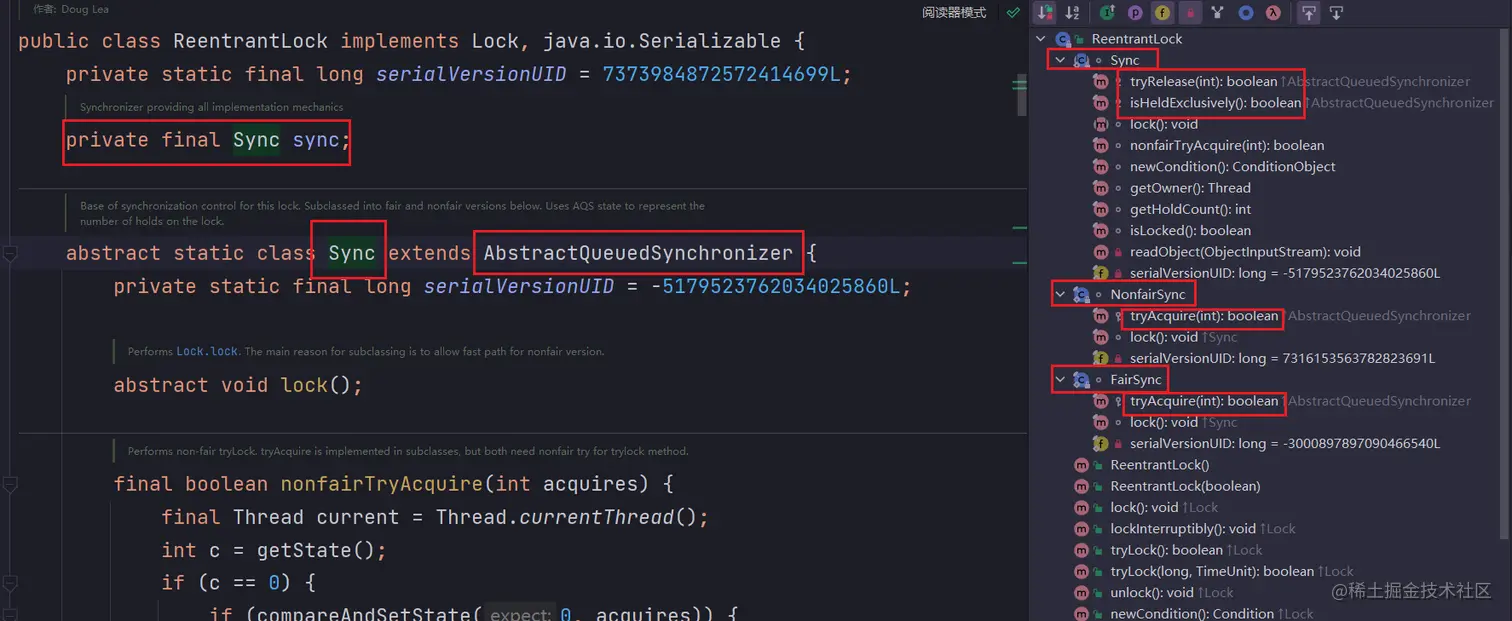Screen dimensions: 1512x621
Task: Click Autoscroll from Source icon
Action: (x=1336, y=13)
